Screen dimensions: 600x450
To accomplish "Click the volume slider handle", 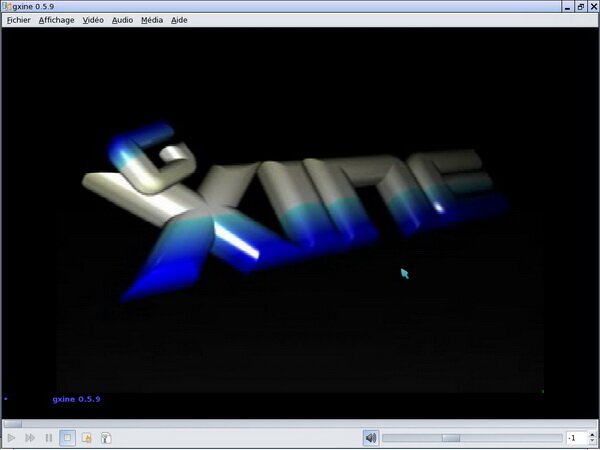I will (451, 438).
